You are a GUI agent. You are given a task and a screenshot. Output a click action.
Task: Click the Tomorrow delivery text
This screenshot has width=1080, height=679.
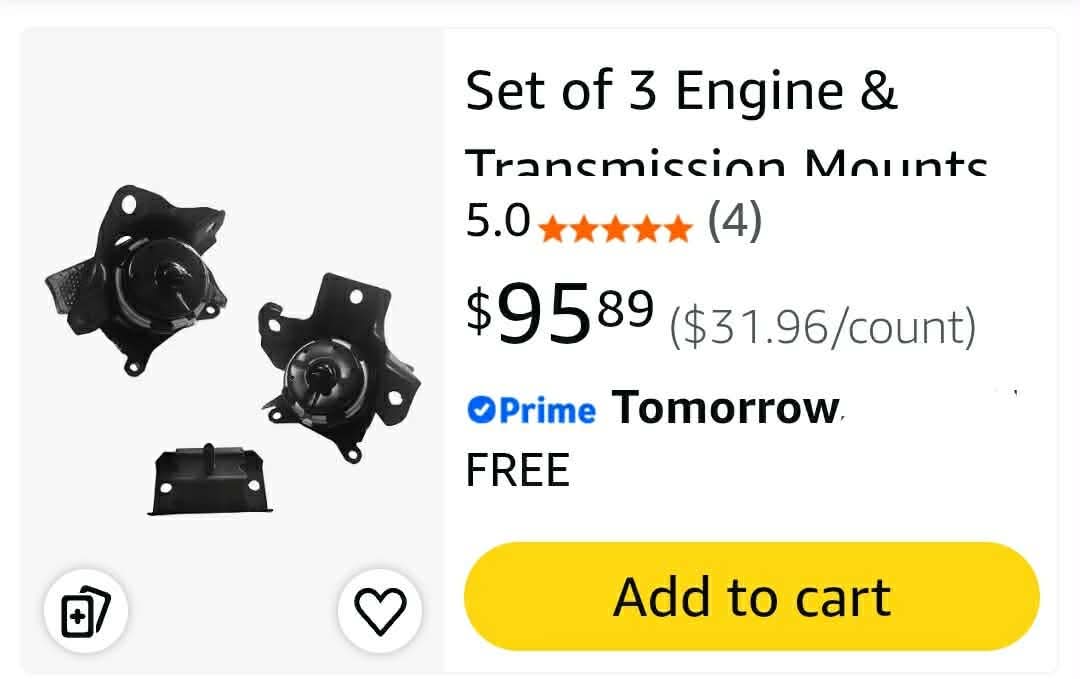coord(726,408)
